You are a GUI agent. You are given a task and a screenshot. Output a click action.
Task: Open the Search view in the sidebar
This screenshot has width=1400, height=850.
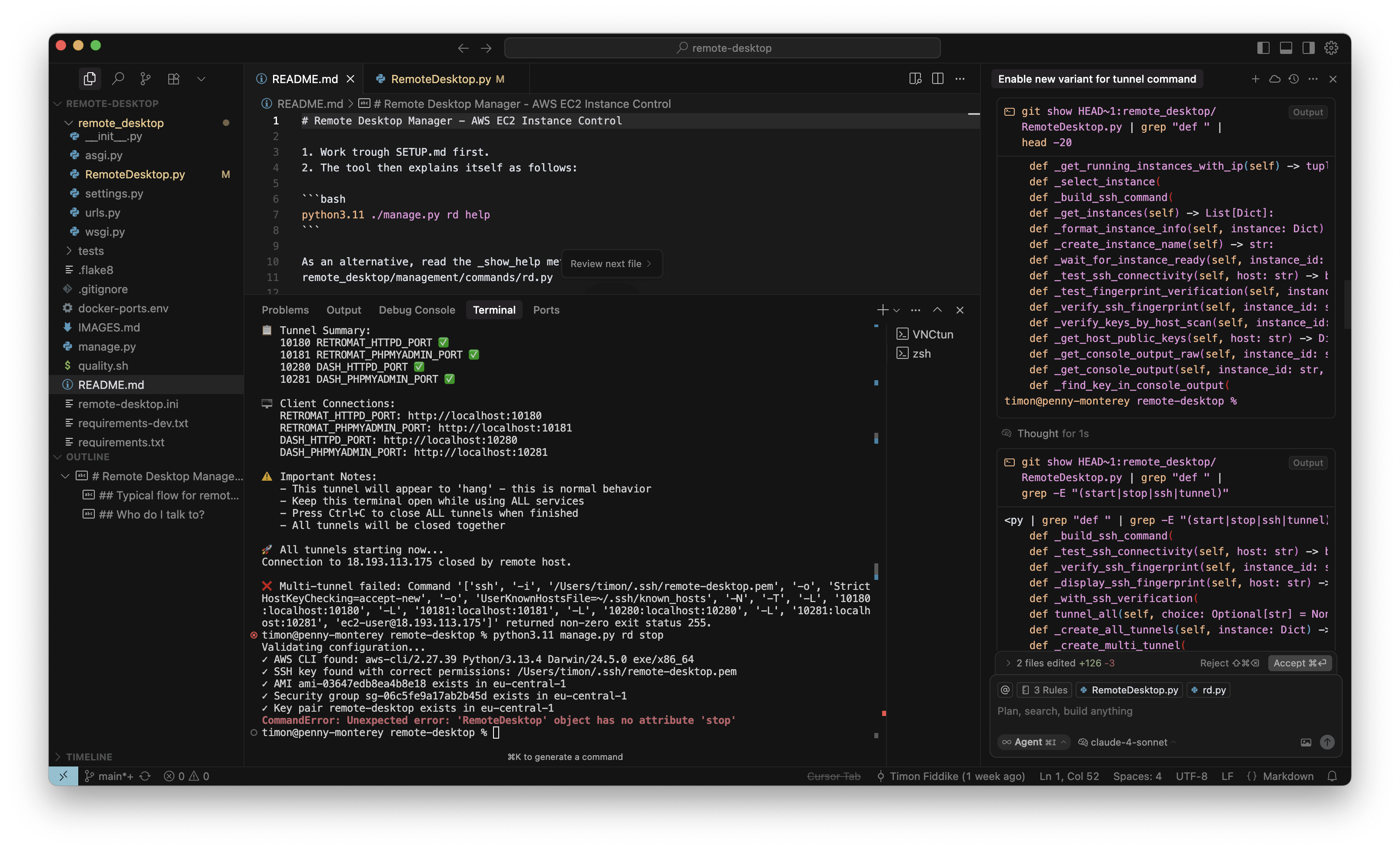118,78
